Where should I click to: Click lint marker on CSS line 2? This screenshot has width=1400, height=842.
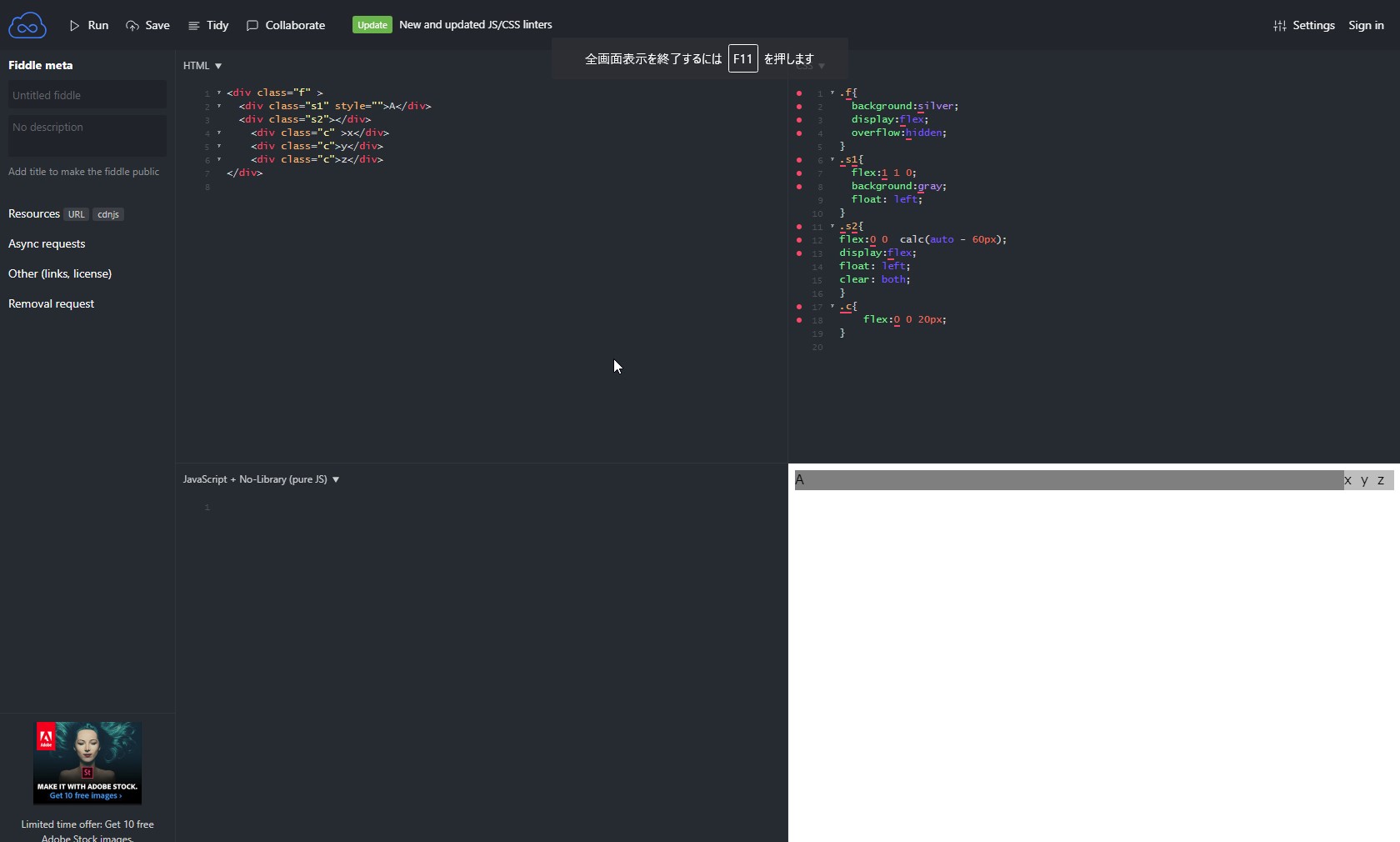click(x=799, y=107)
